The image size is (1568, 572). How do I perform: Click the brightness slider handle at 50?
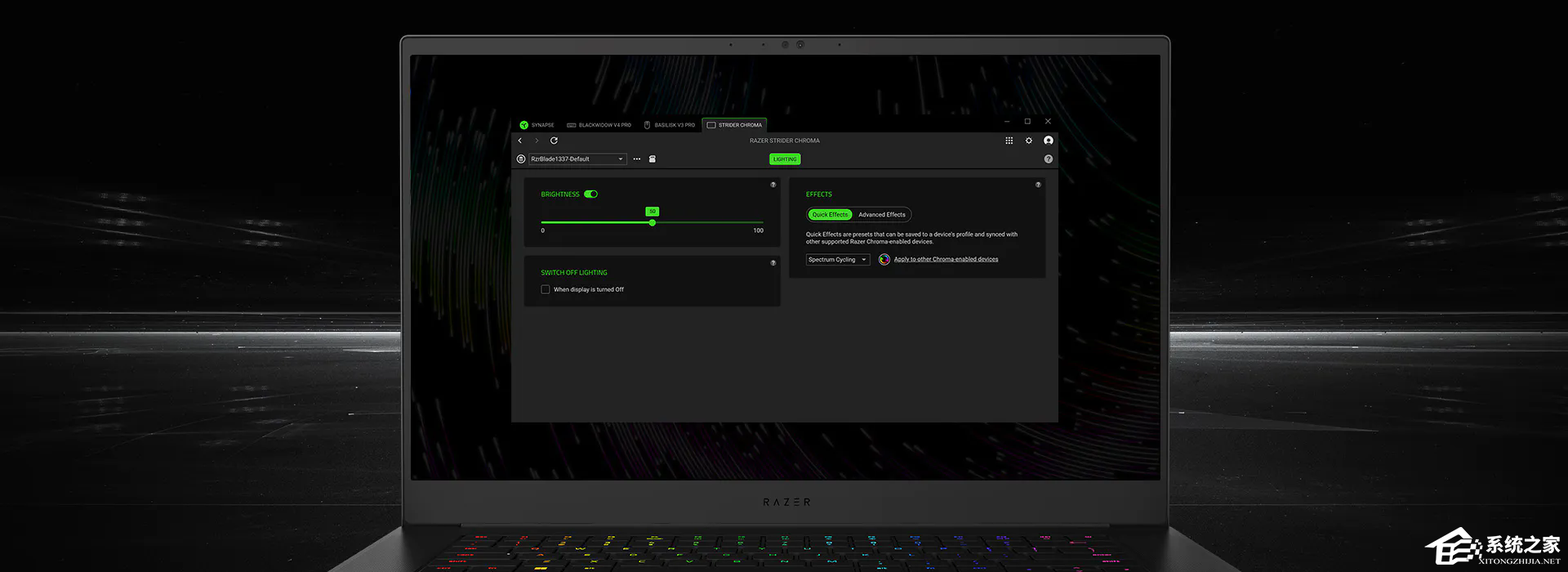[653, 222]
